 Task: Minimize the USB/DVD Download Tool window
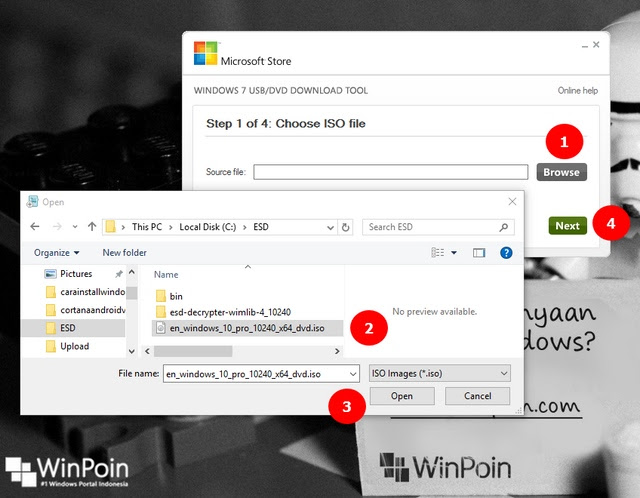(585, 45)
